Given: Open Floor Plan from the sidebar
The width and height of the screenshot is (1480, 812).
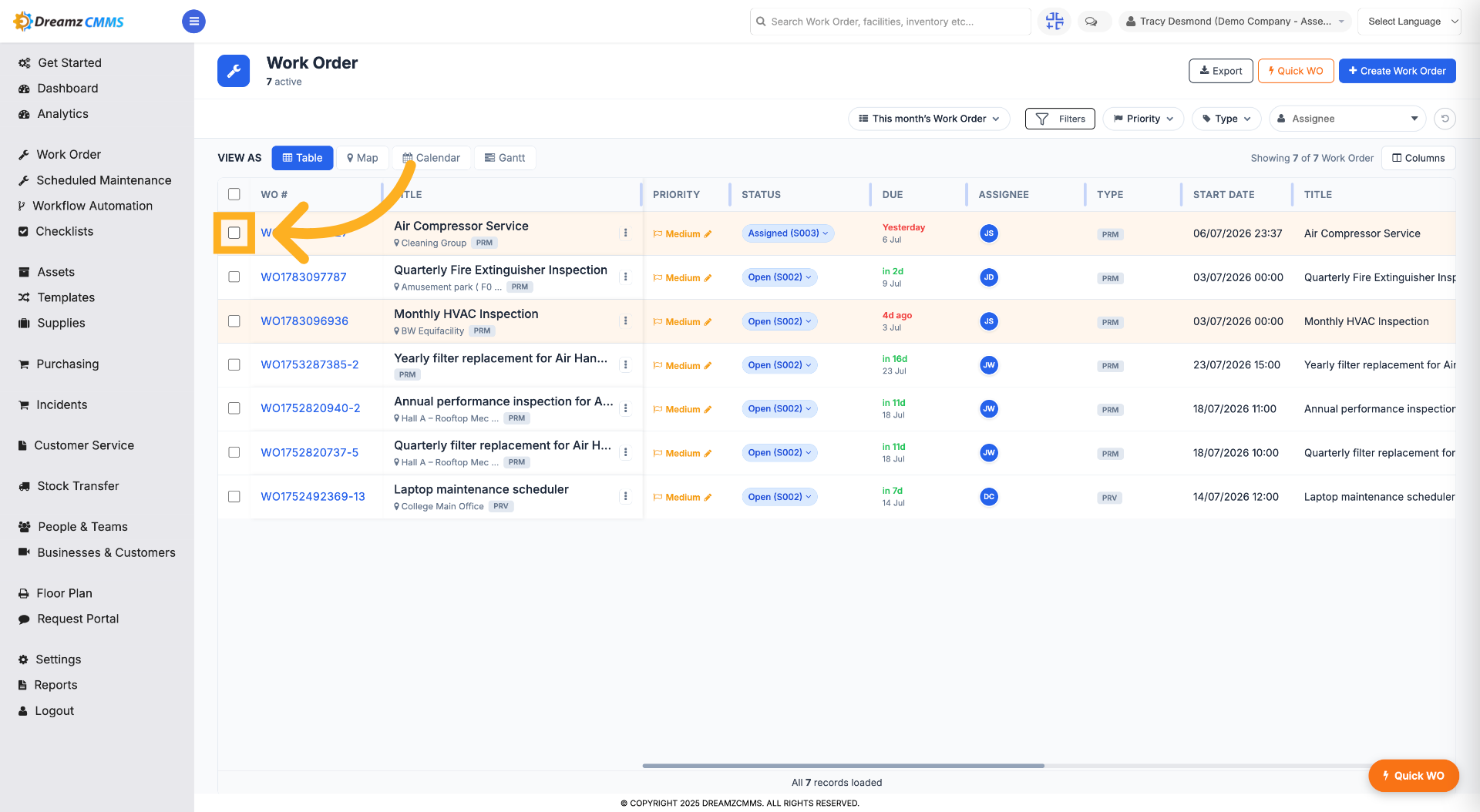Looking at the screenshot, I should [65, 593].
